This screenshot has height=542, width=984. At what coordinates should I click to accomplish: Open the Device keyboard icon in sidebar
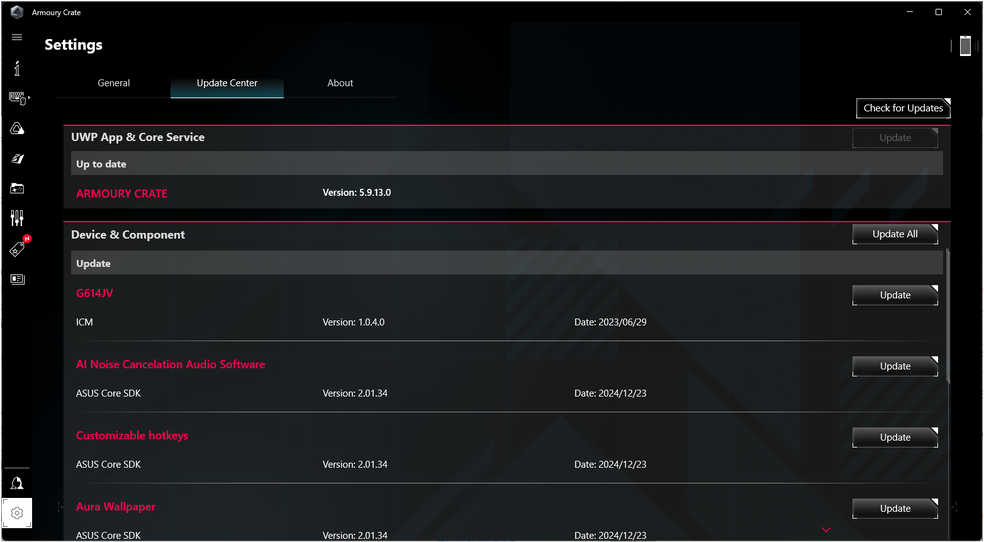point(18,98)
